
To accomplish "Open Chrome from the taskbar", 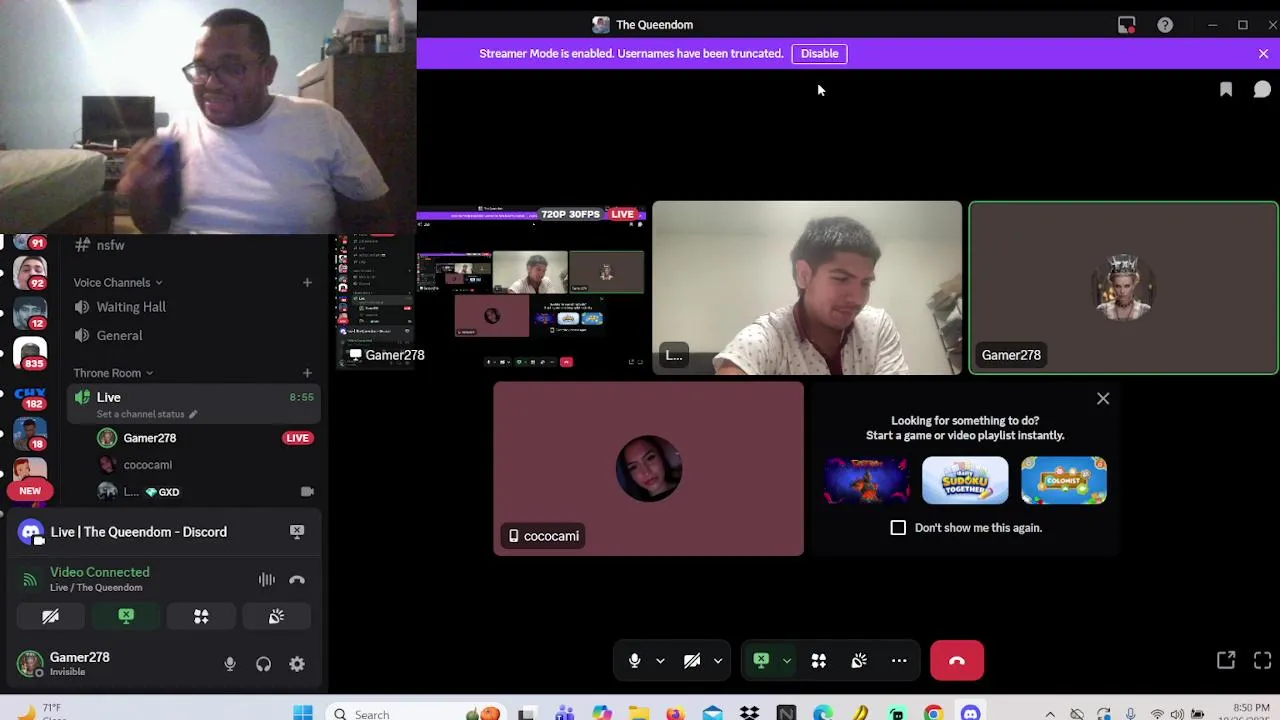I will tap(934, 713).
